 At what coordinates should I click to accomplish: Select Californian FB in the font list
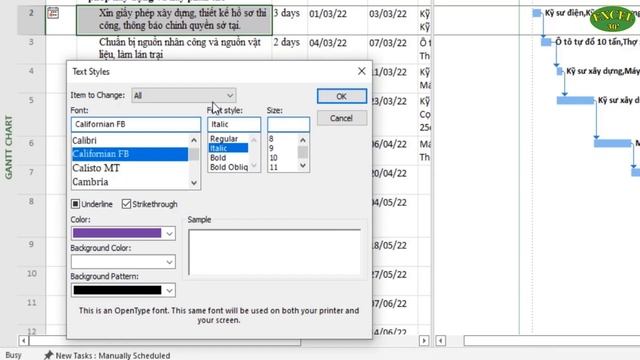[130, 154]
